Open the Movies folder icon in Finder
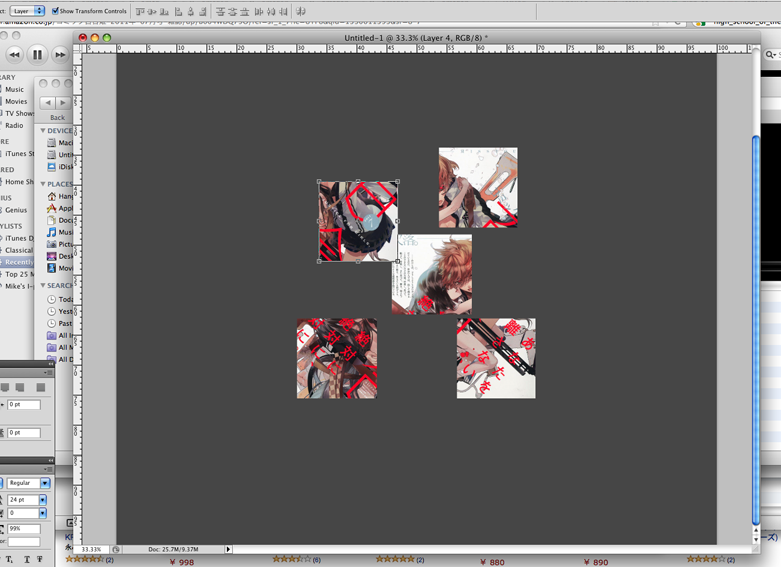The image size is (781, 567). pos(51,268)
